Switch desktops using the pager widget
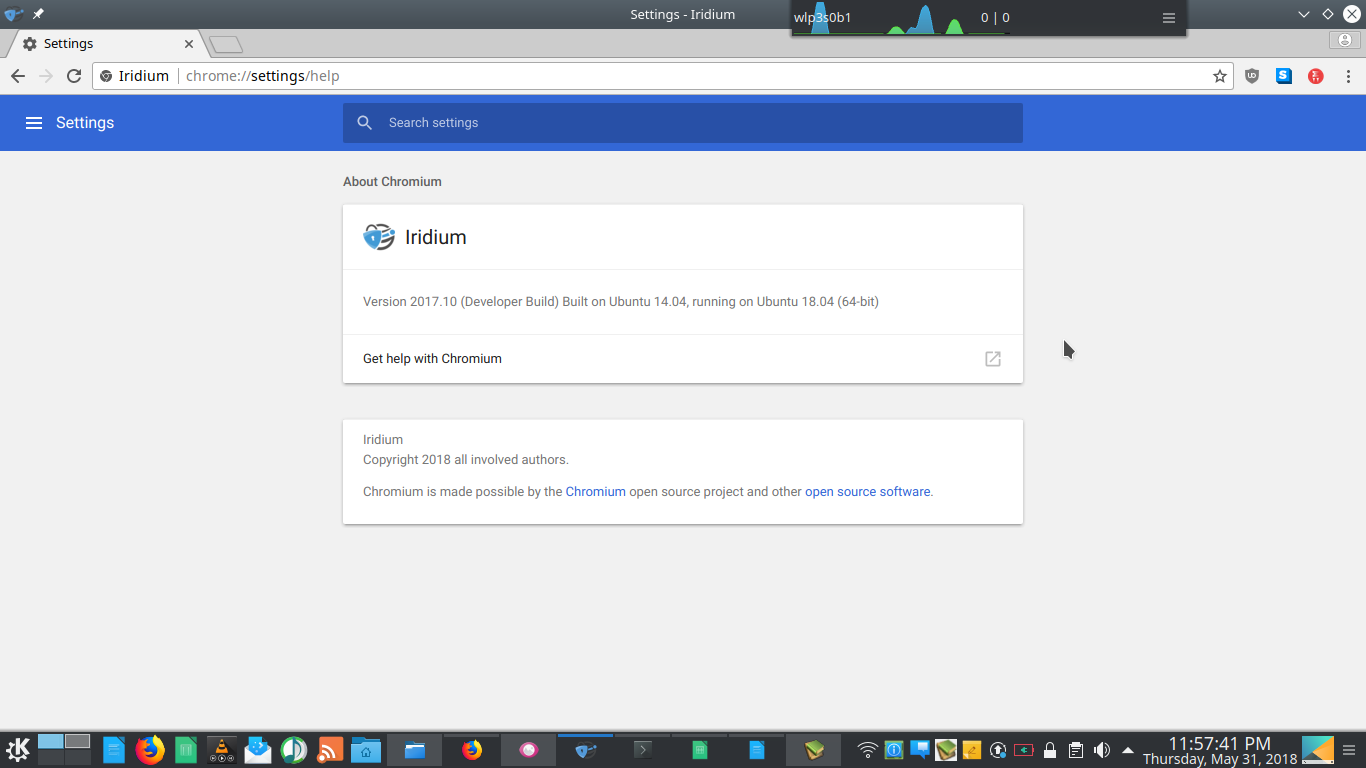Screen dimensions: 1366x768 click(x=64, y=750)
